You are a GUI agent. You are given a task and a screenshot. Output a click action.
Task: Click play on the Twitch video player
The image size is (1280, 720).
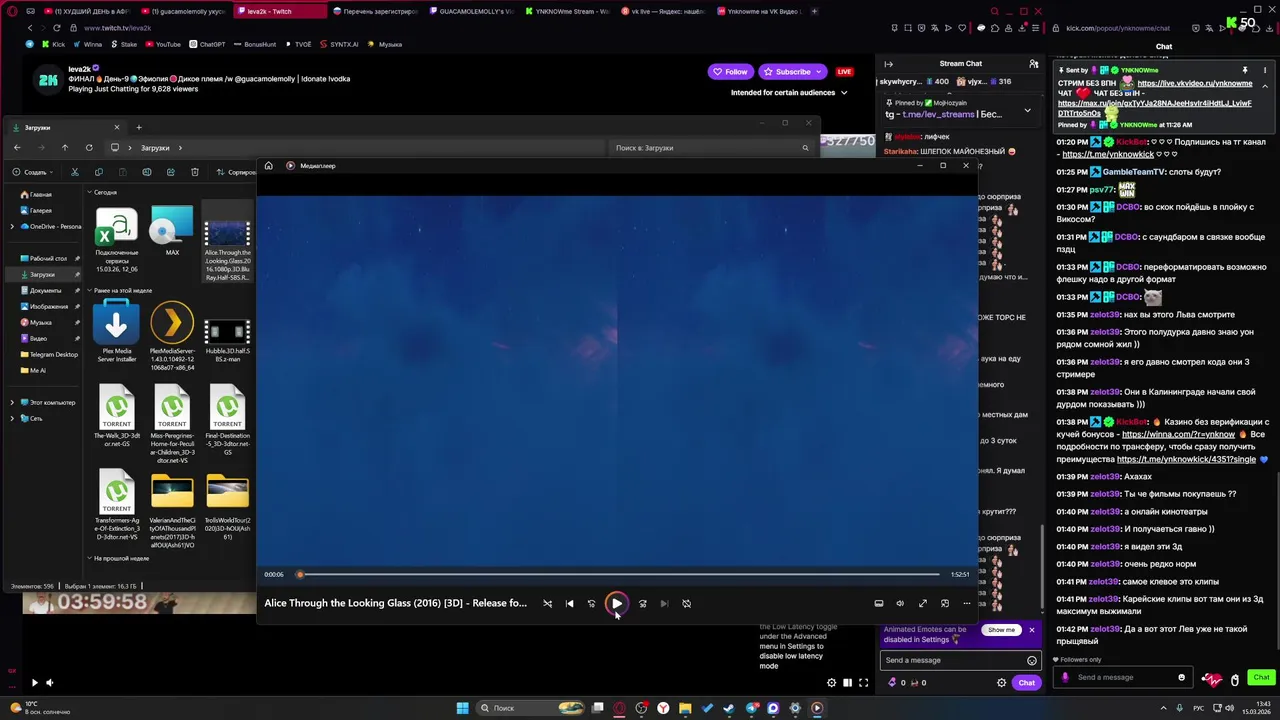pyautogui.click(x=34, y=683)
